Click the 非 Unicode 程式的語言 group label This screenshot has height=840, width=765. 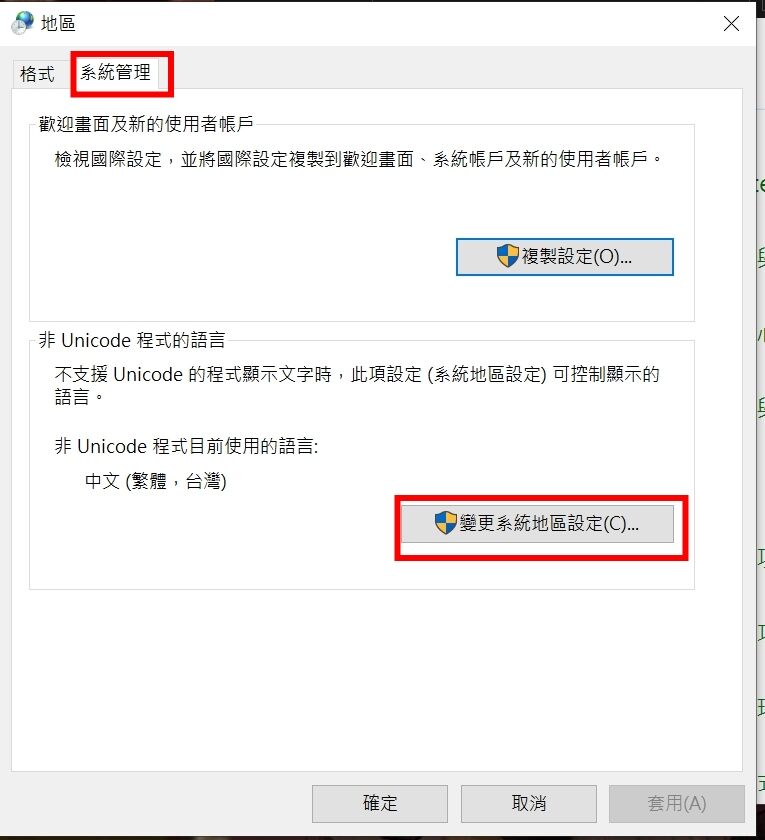[x=132, y=340]
